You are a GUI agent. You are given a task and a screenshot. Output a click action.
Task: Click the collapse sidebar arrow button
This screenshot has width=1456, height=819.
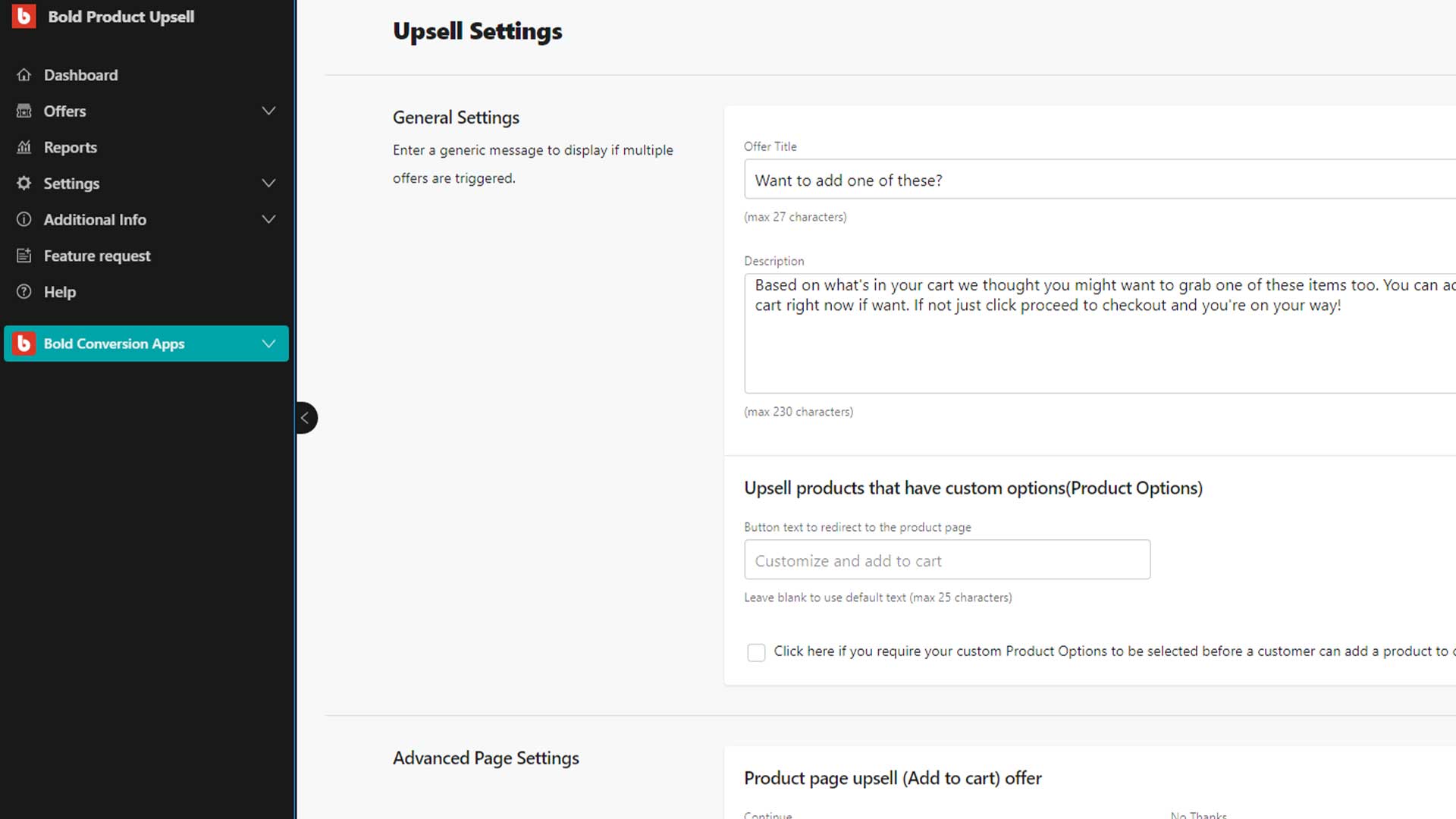[303, 418]
